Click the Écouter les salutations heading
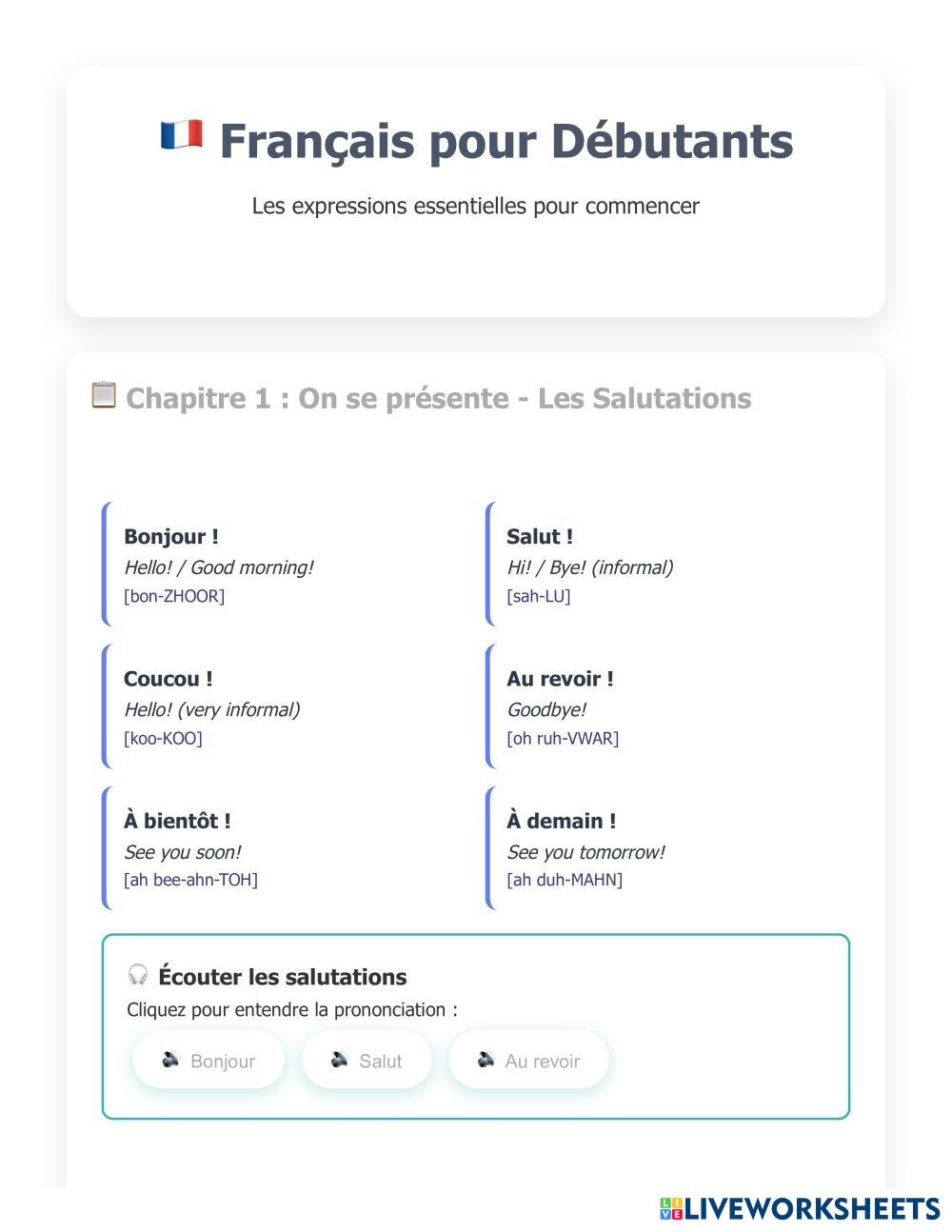Image resolution: width=952 pixels, height=1232 pixels. (282, 977)
